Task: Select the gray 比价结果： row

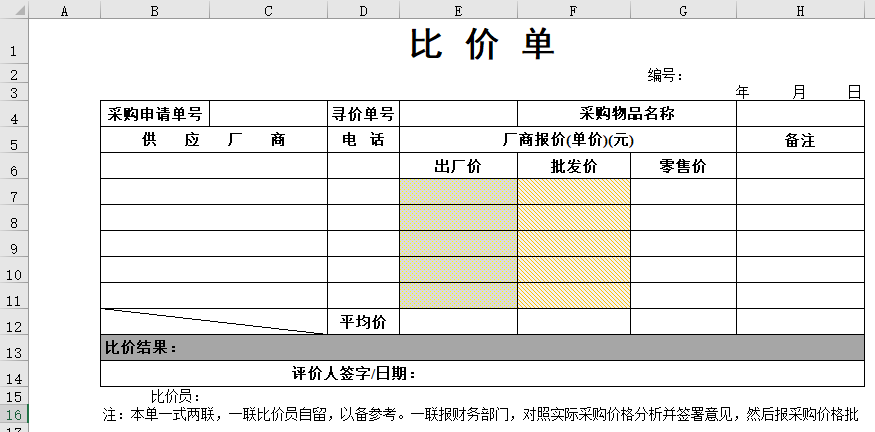Action: click(482, 348)
